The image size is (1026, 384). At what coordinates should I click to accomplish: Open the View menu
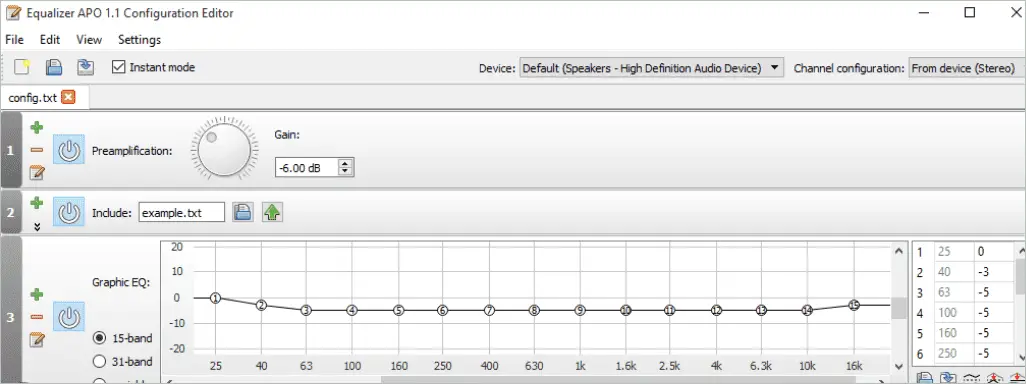pyautogui.click(x=89, y=40)
